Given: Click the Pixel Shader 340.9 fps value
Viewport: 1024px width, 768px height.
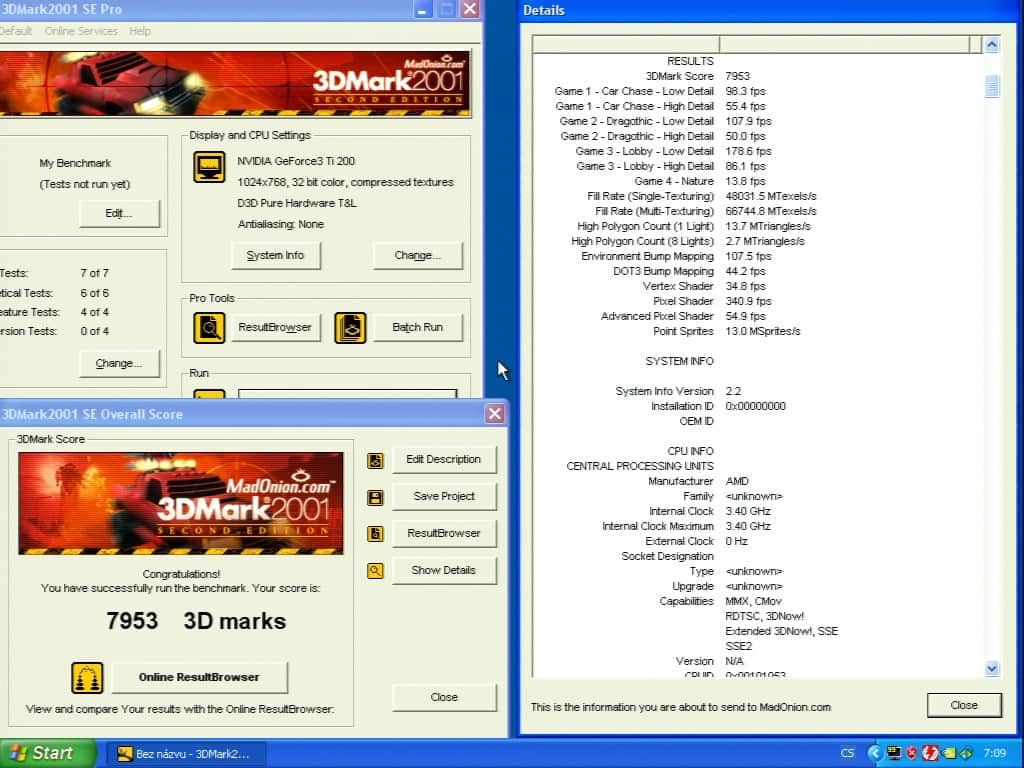Looking at the screenshot, I should [748, 302].
